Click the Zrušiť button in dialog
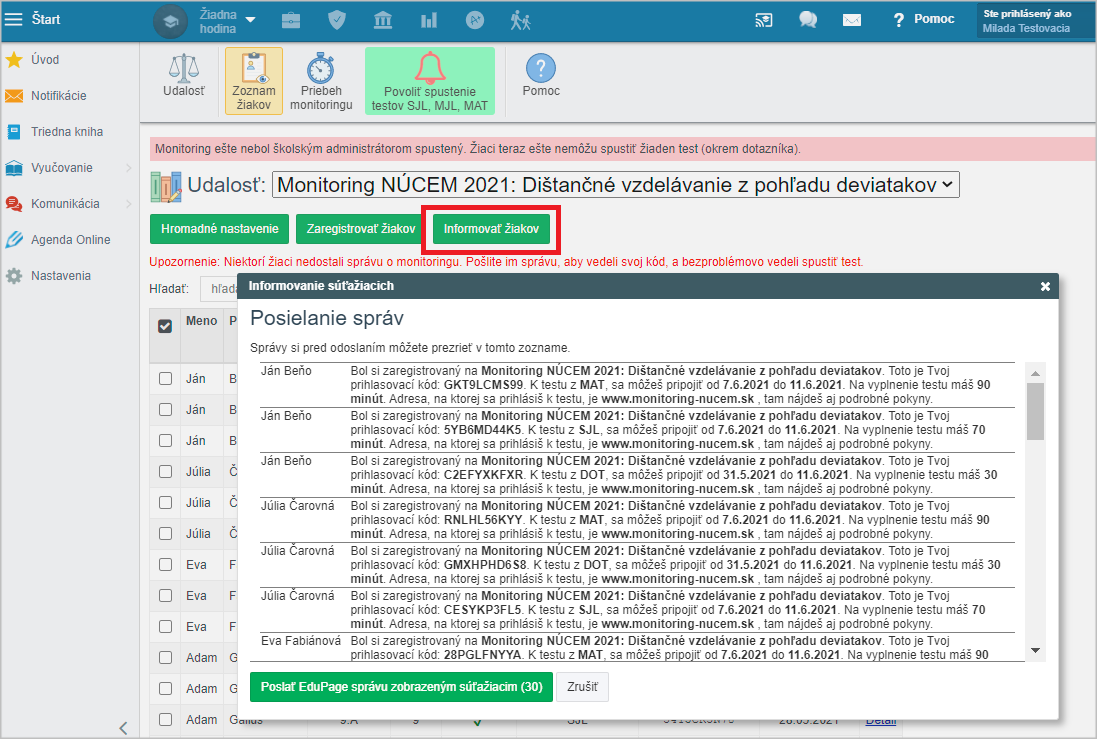 tap(584, 687)
